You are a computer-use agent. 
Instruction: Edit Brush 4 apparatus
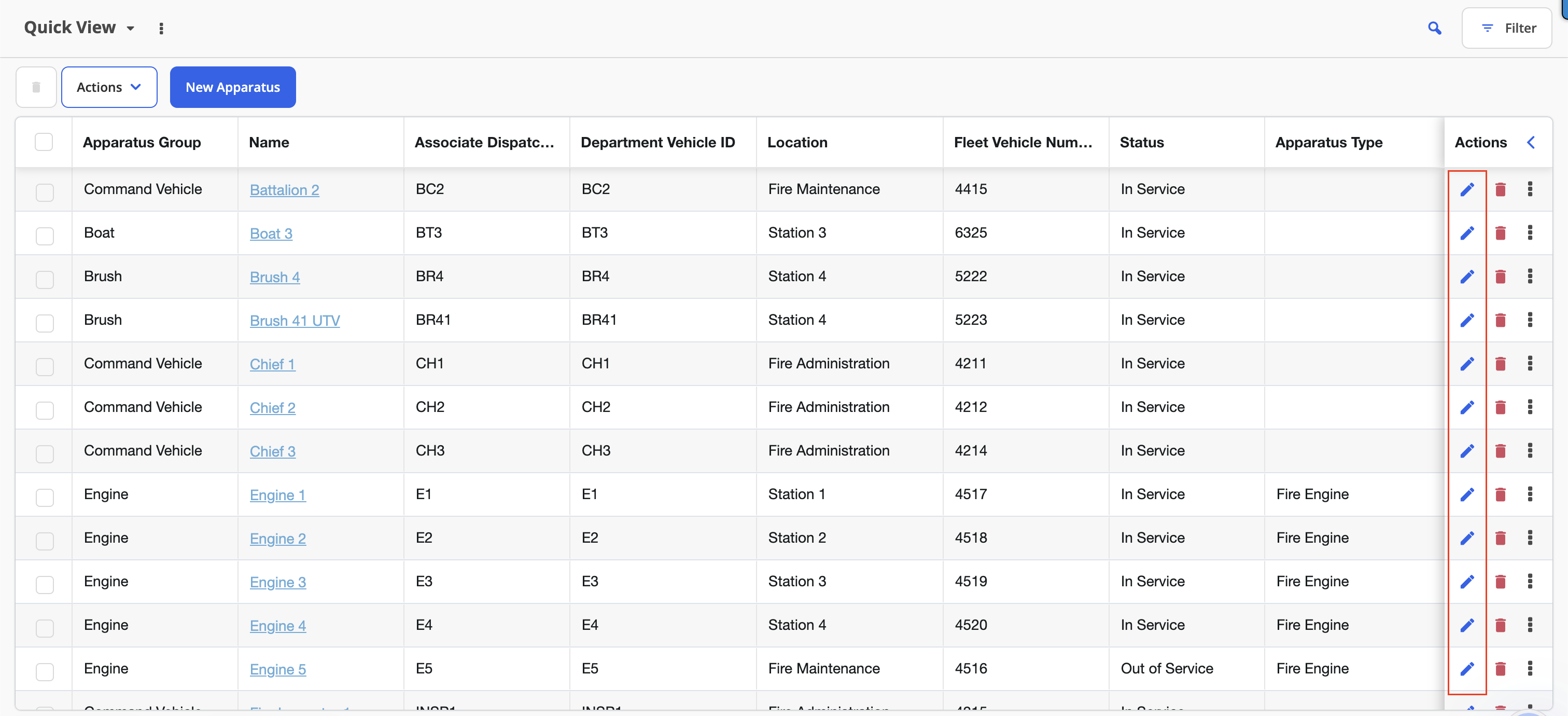1467,277
